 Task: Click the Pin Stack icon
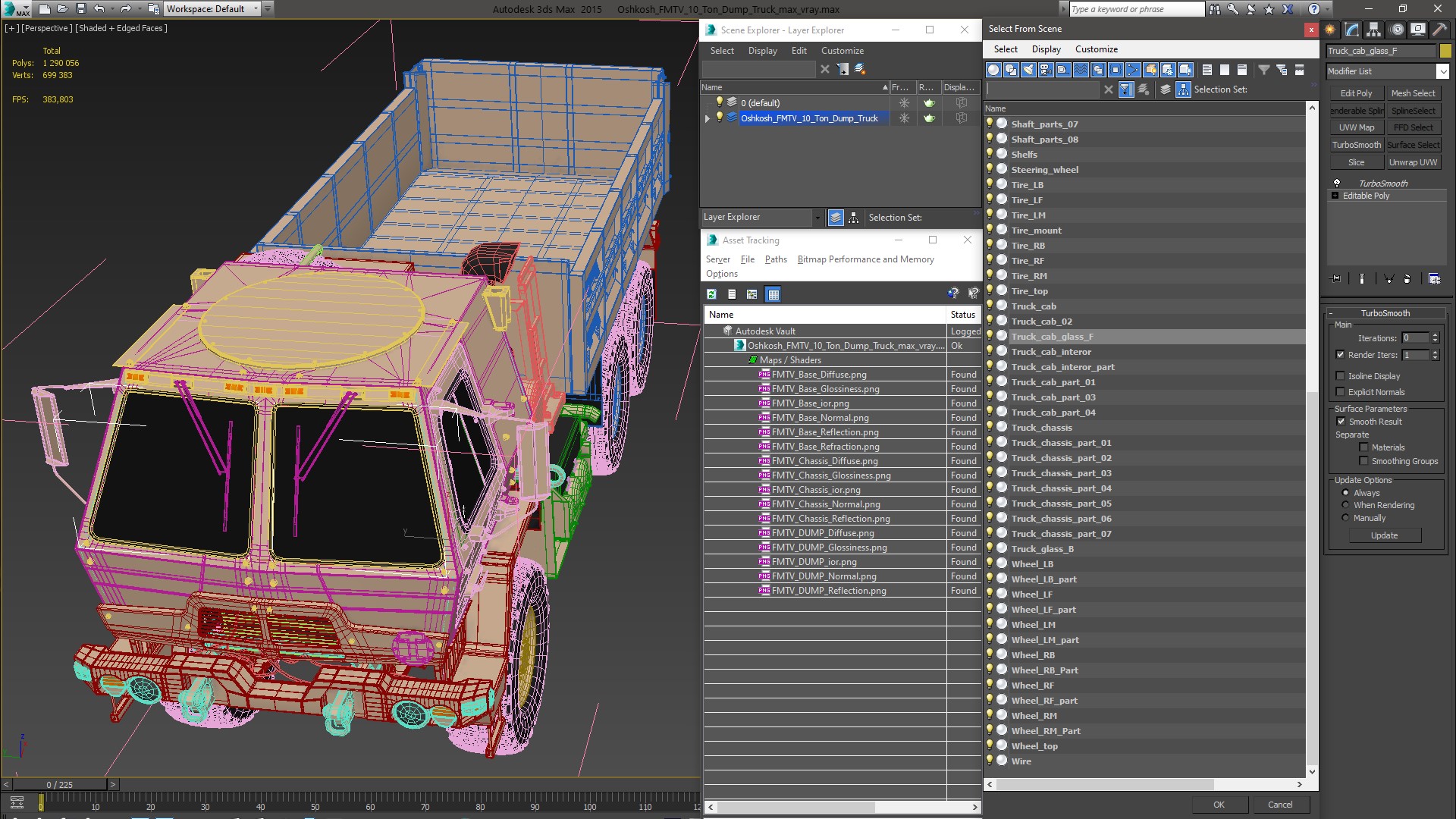[1336, 279]
